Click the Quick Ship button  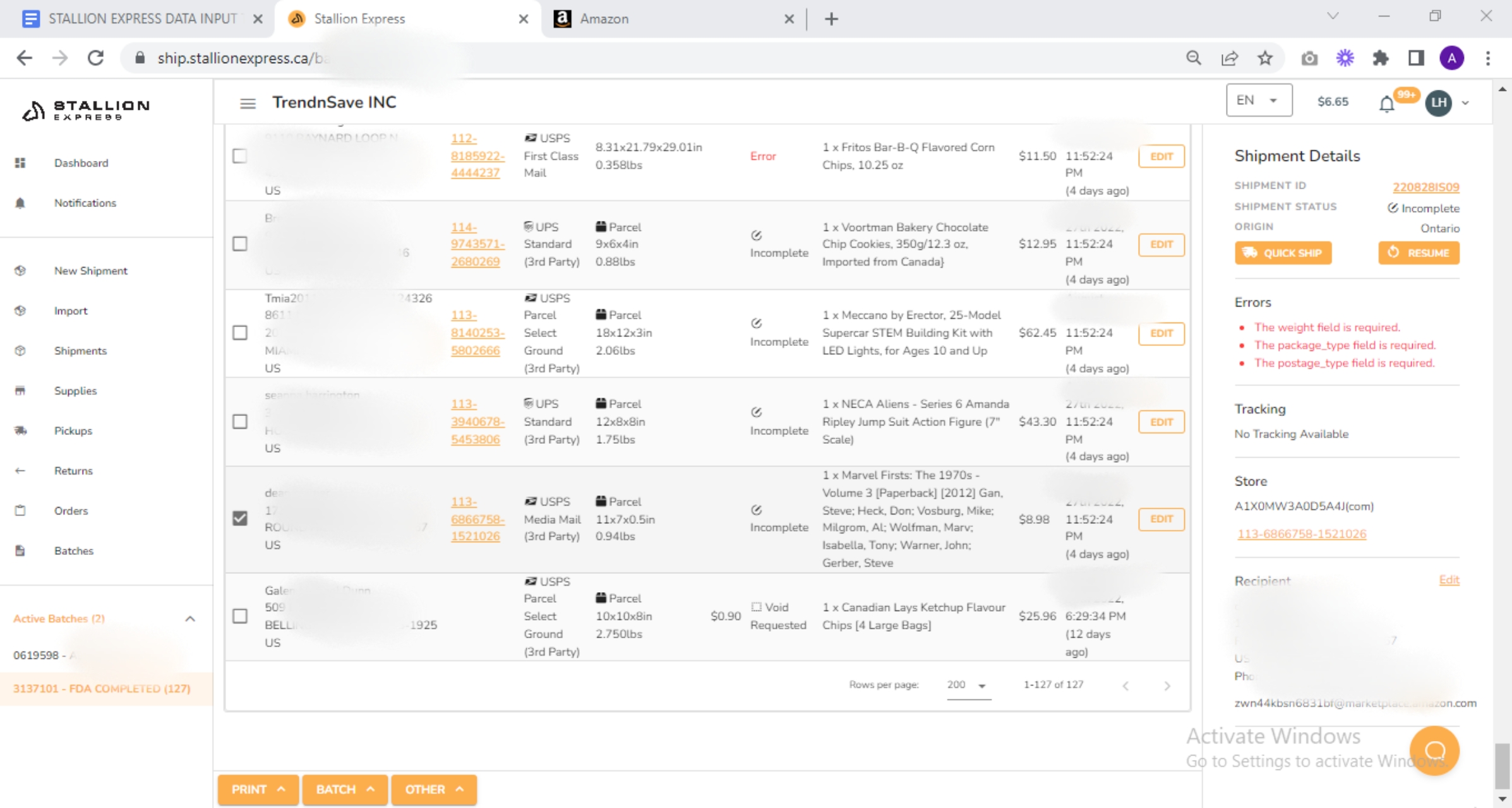click(1283, 252)
